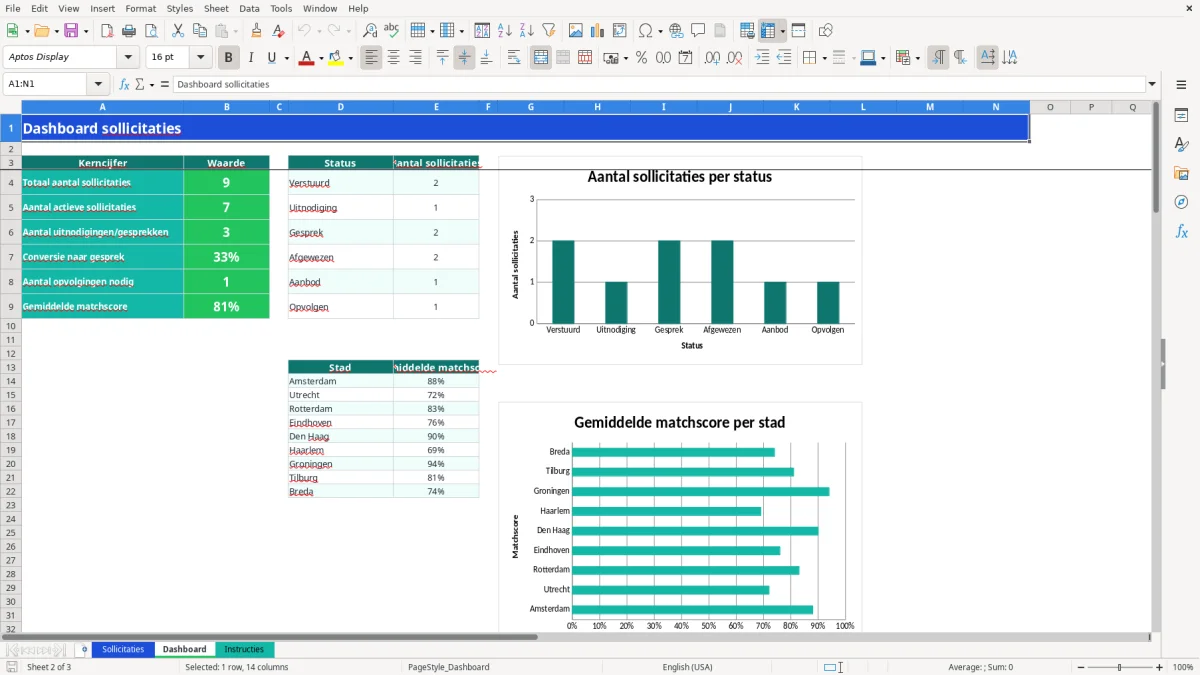Toggle left-to-right paragraph direction
1200x675 pixels.
pyautogui.click(x=938, y=58)
